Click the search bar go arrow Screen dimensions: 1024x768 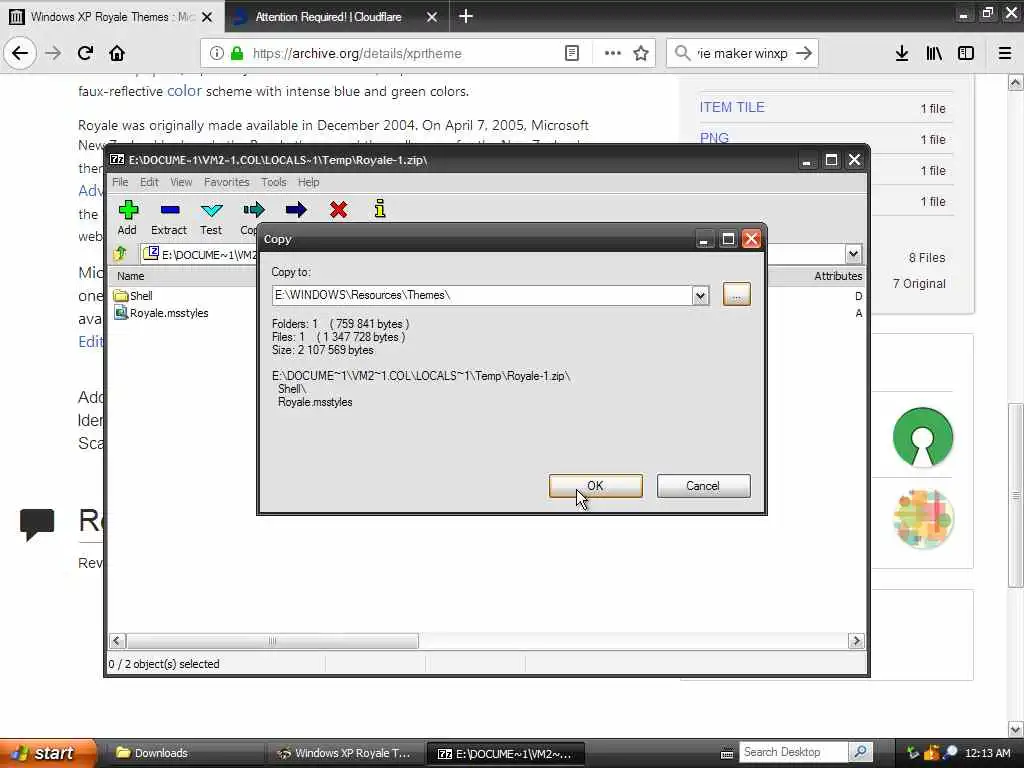[x=804, y=53]
